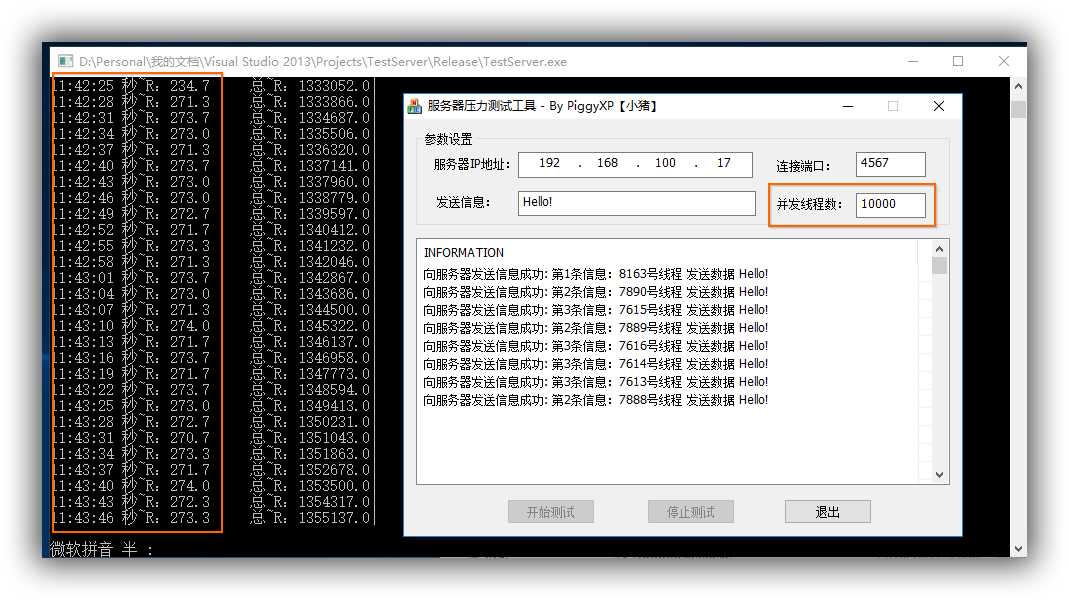Click second IP octet field showing 168

pyautogui.click(x=607, y=164)
